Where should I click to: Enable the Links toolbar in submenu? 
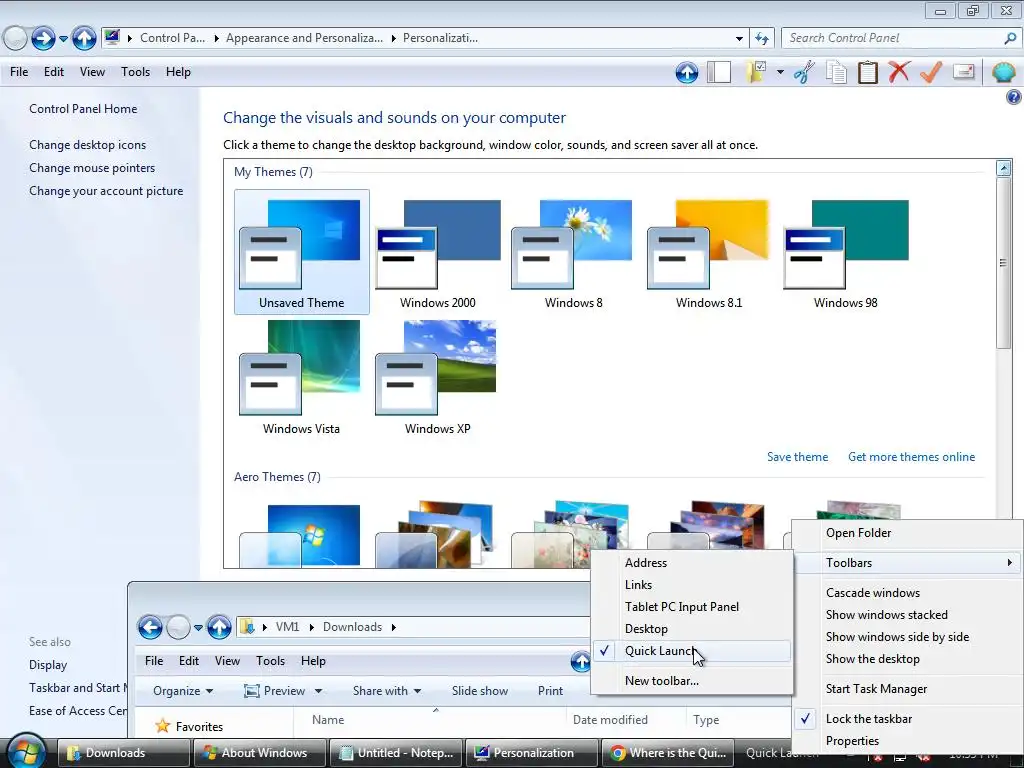[x=691, y=585]
